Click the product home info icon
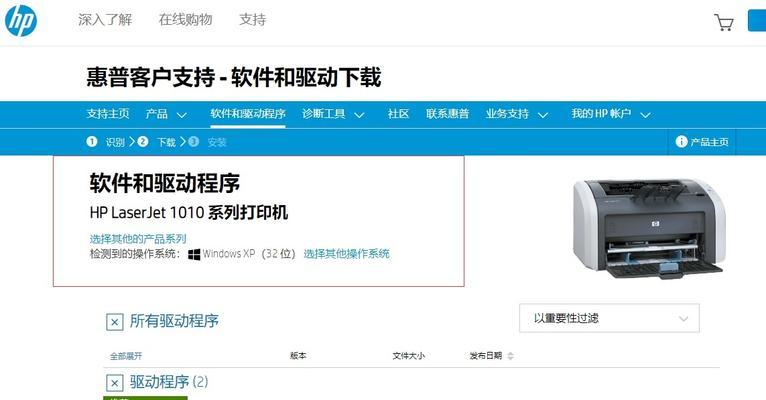 (681, 142)
